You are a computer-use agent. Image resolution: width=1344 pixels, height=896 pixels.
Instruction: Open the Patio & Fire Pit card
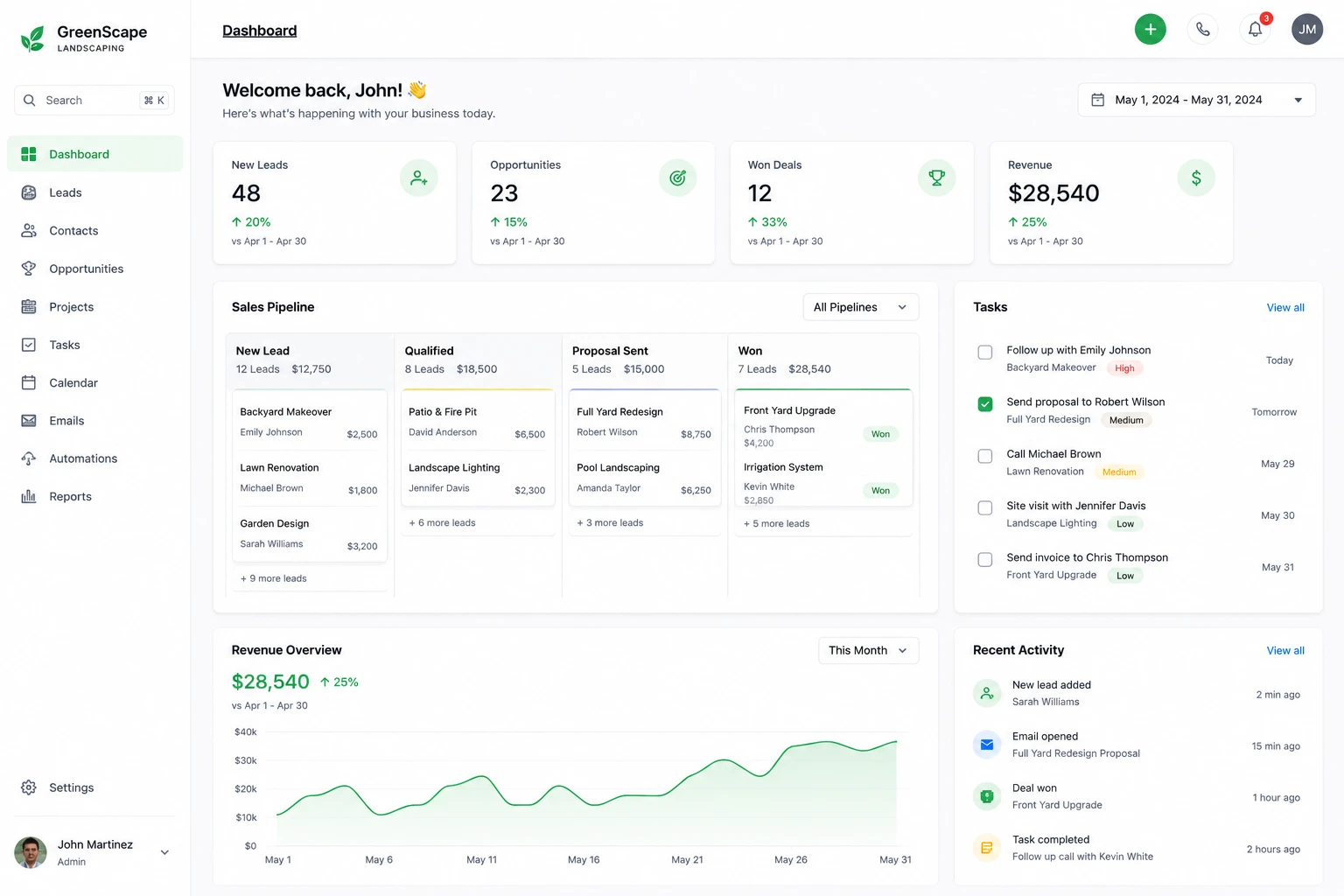click(477, 422)
